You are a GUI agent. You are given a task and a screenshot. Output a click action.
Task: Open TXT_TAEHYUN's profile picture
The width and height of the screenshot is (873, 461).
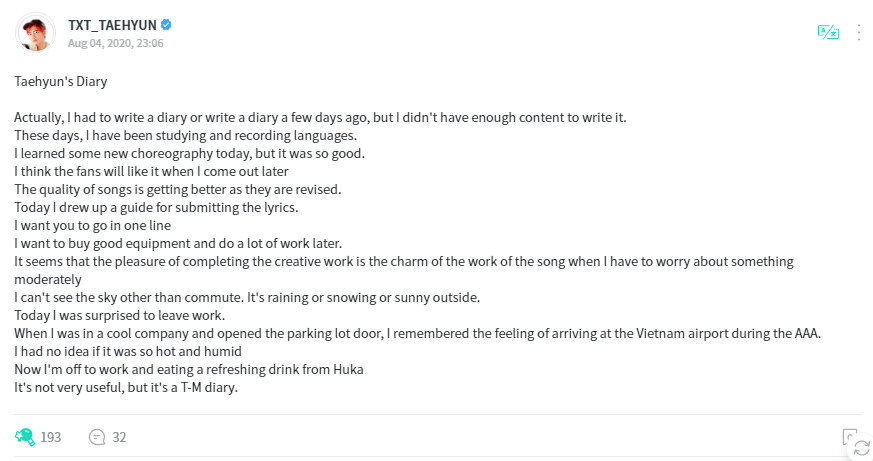click(36, 33)
